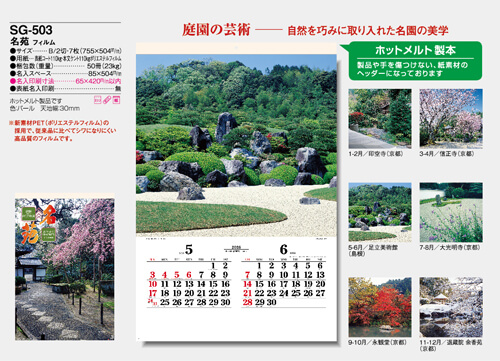The image size is (500, 361).
Task: Select the June month number 6
Action: pyautogui.click(x=283, y=249)
